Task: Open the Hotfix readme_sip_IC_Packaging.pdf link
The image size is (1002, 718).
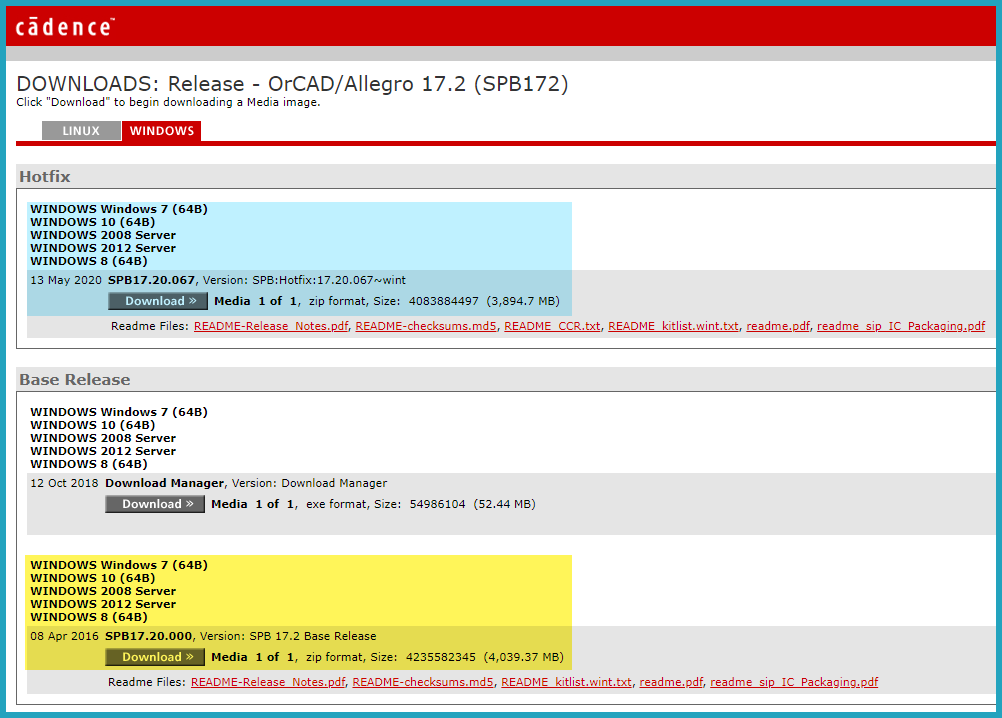Action: tap(900, 326)
